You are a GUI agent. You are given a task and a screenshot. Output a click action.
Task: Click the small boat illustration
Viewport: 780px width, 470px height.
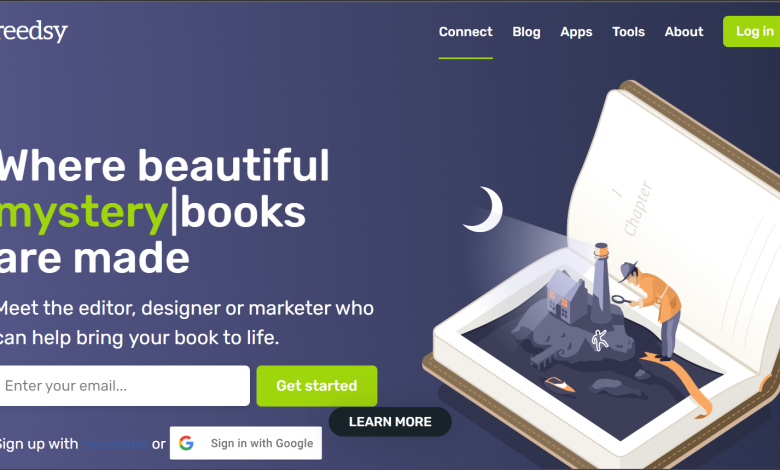pos(560,384)
